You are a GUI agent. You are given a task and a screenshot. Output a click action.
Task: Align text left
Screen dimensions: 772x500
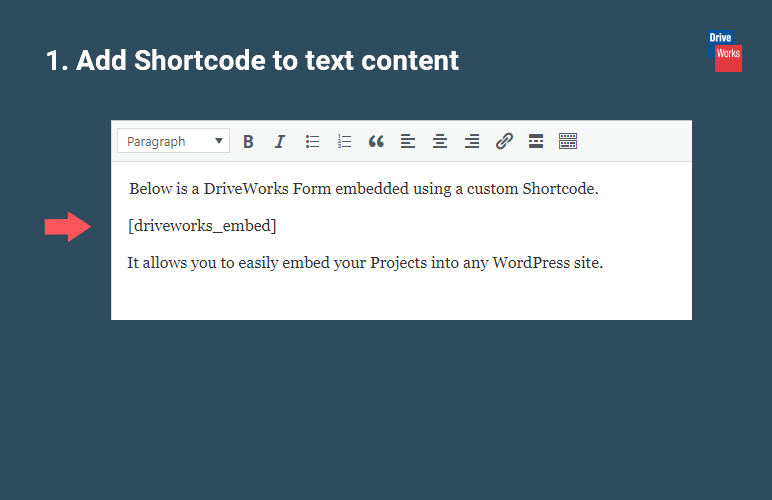pos(408,142)
